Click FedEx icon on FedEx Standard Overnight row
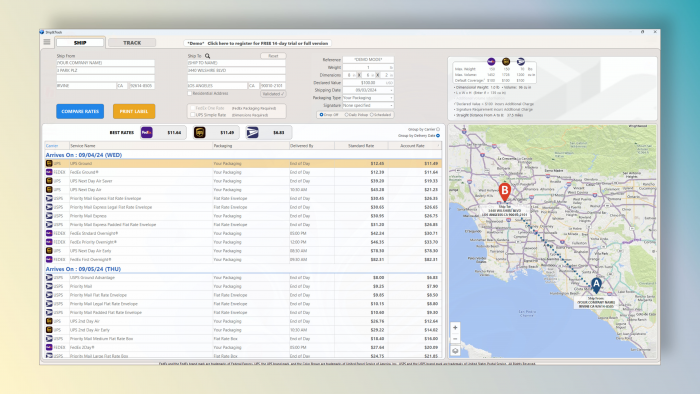Screen dimensions: 700x394 (x=49, y=233)
